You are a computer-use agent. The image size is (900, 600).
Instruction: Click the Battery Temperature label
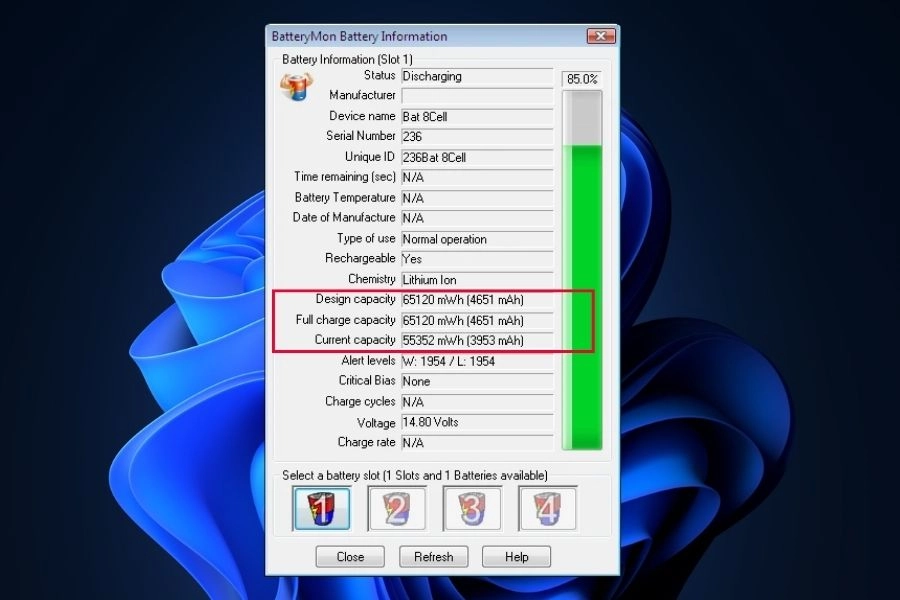click(345, 198)
